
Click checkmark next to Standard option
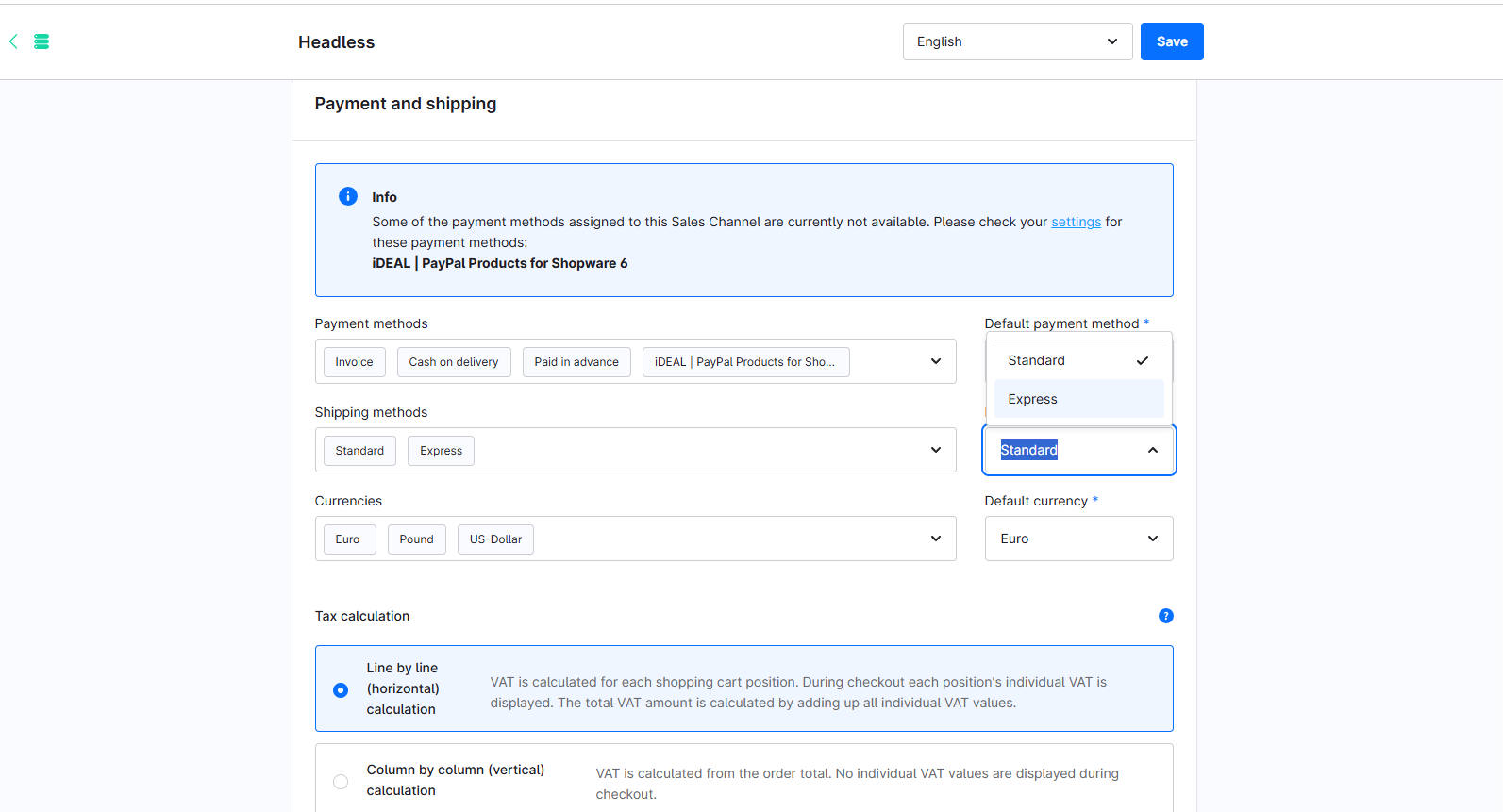1143,360
